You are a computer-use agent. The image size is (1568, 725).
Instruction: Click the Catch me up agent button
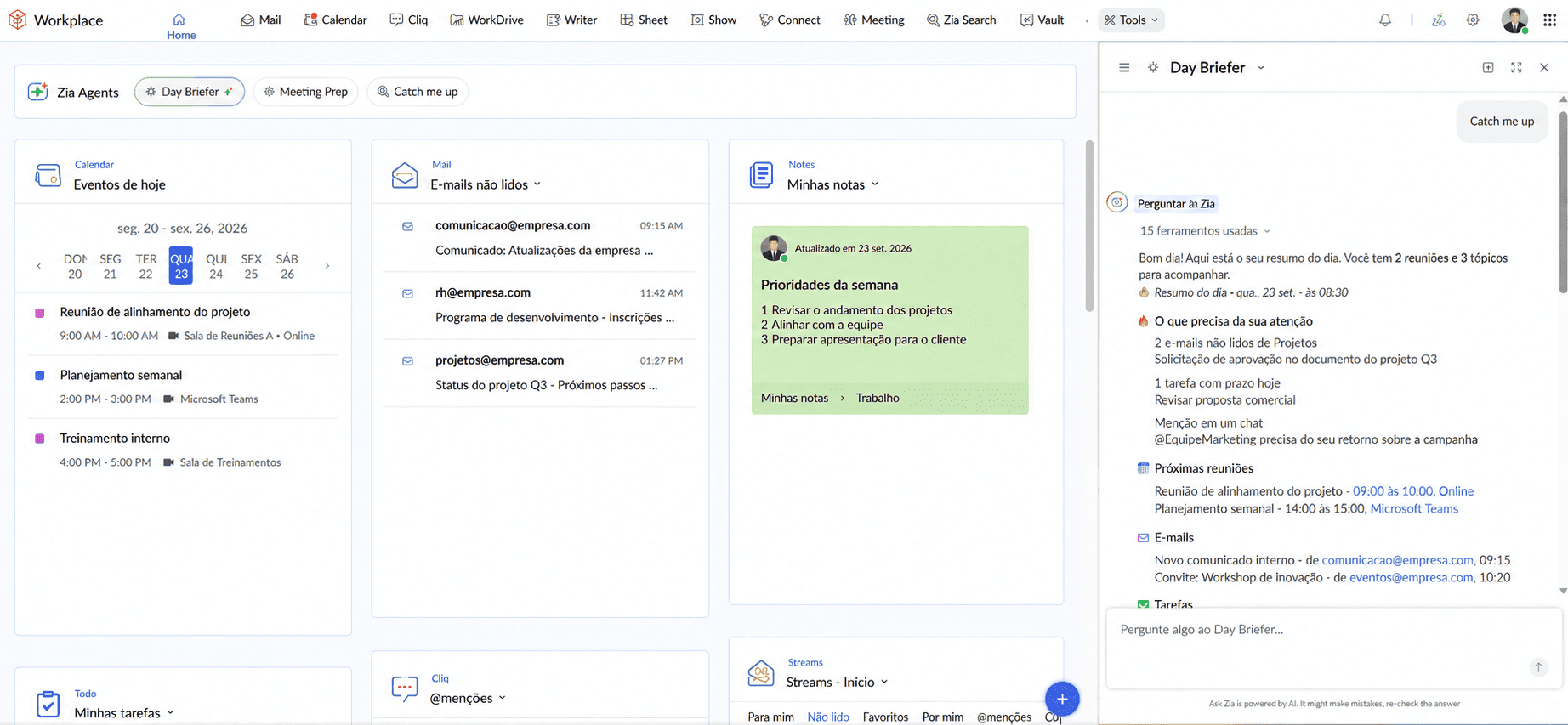[x=418, y=92]
